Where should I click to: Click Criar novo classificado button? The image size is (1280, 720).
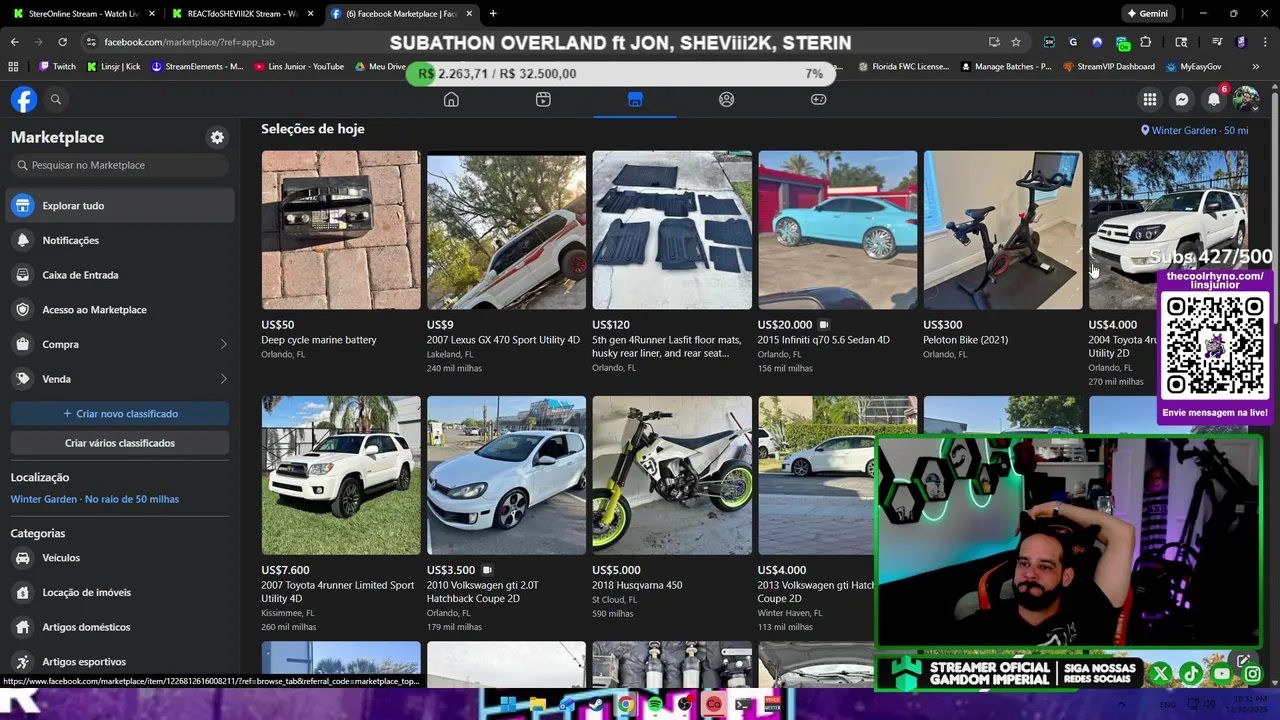click(x=120, y=413)
